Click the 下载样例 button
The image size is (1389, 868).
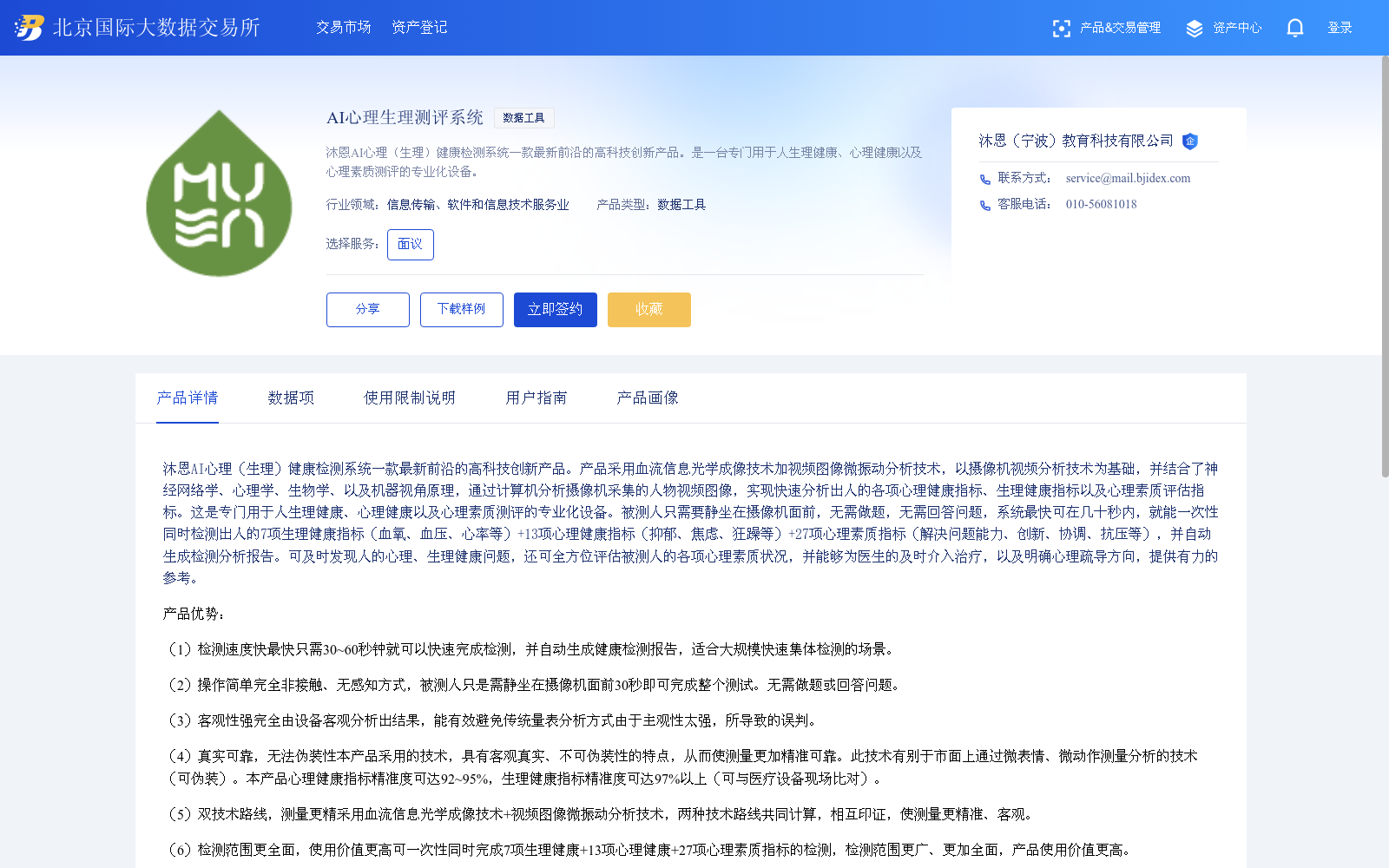[x=462, y=310]
